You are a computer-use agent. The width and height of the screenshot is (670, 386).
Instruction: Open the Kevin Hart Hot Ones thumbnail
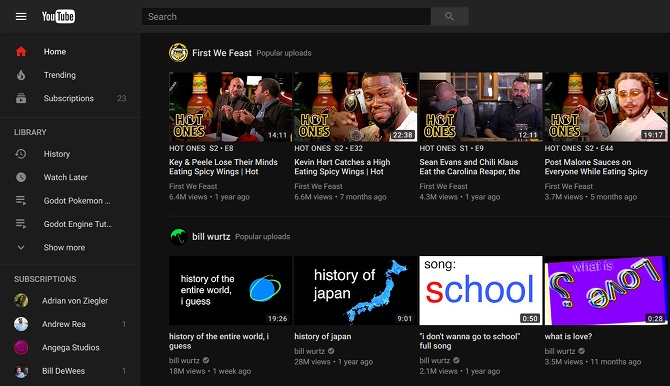click(355, 106)
